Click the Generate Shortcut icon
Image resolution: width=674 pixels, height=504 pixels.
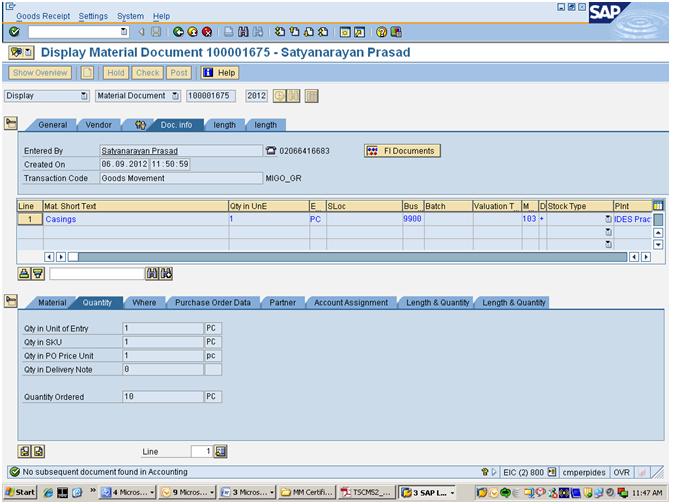point(359,32)
